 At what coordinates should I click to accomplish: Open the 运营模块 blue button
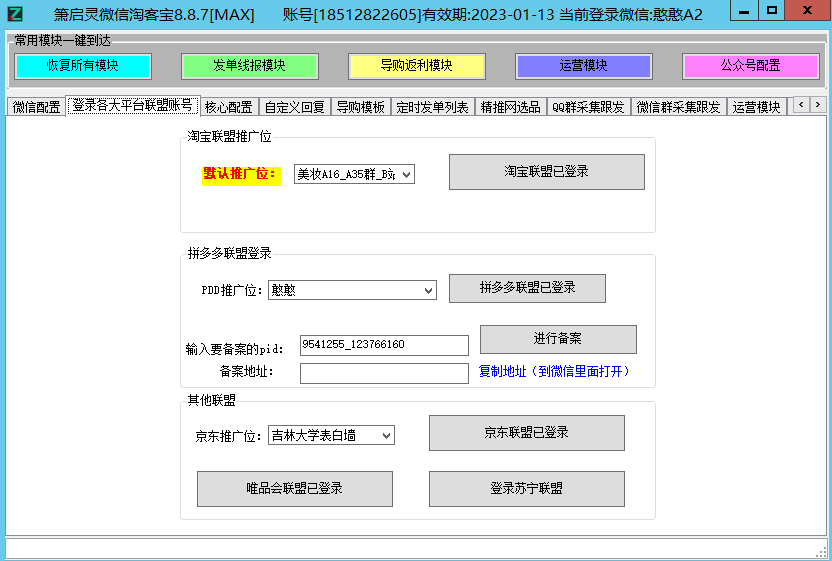pos(584,66)
